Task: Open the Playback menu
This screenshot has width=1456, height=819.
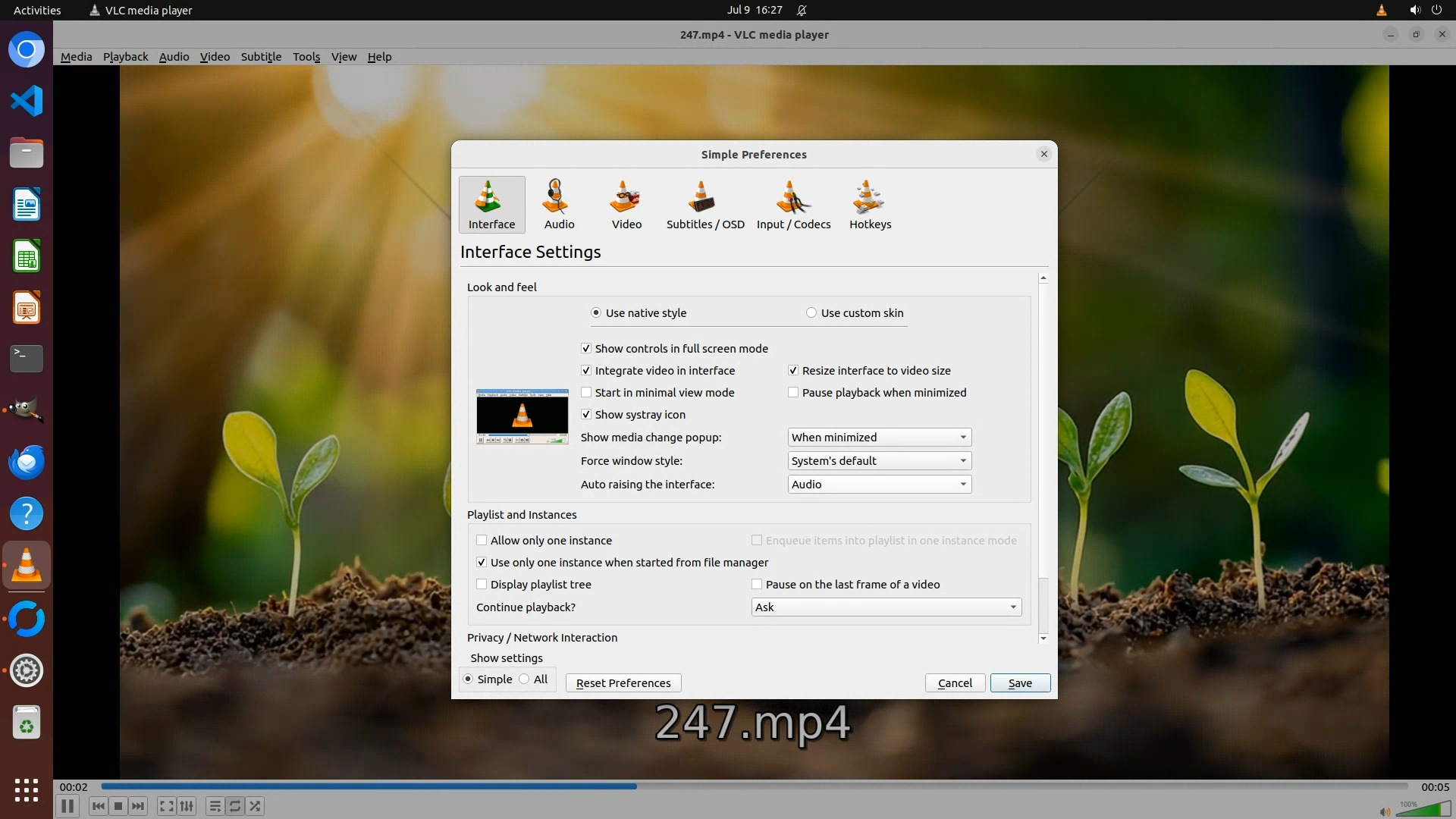Action: point(125,57)
